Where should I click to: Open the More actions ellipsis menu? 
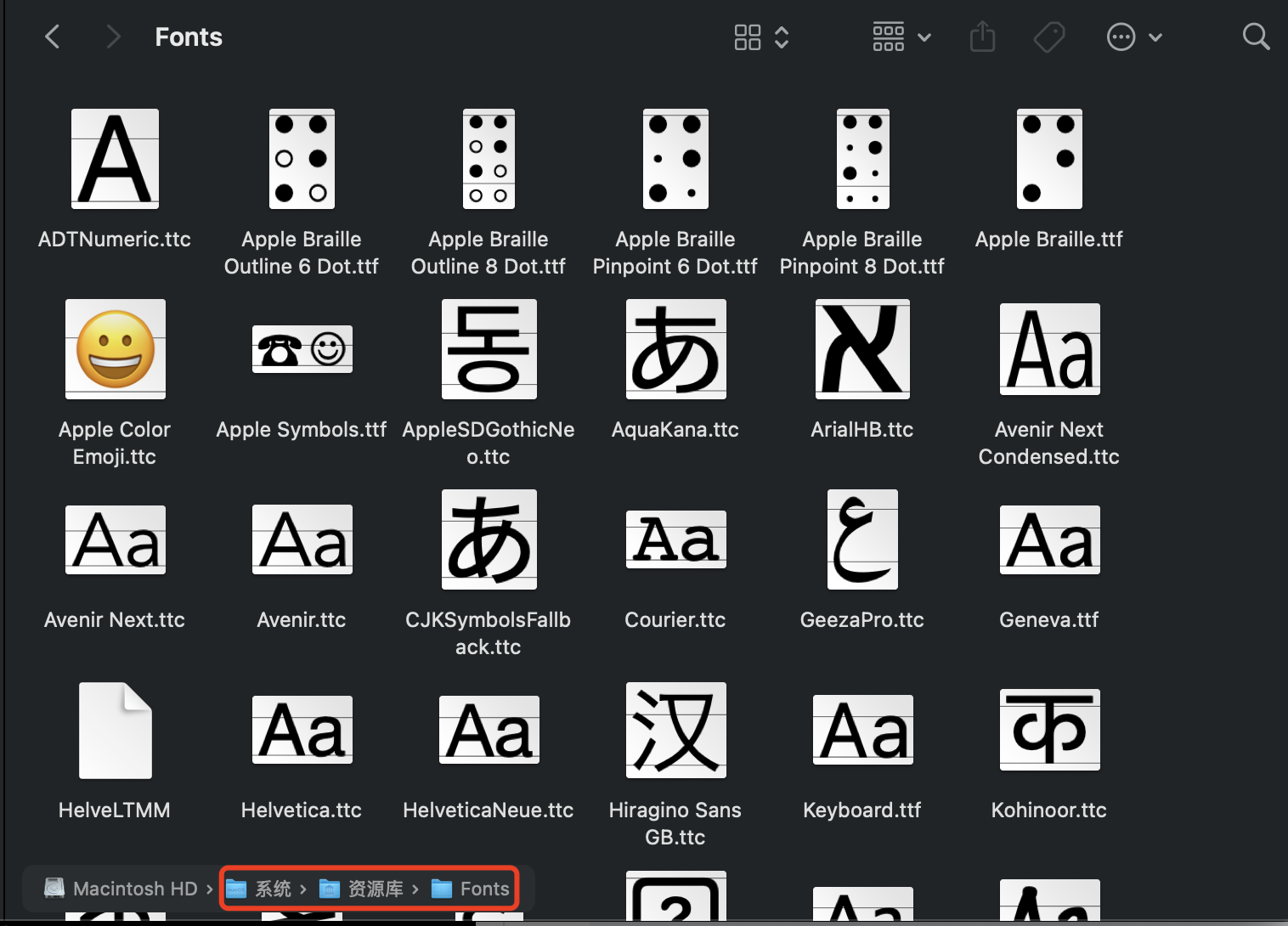1134,37
